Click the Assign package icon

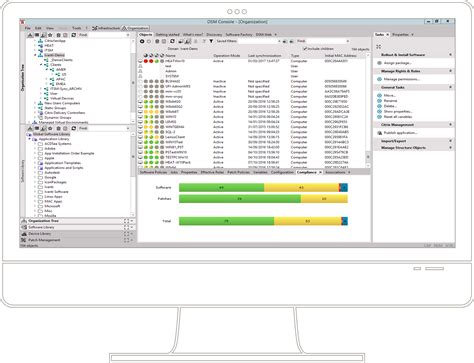[x=379, y=63]
